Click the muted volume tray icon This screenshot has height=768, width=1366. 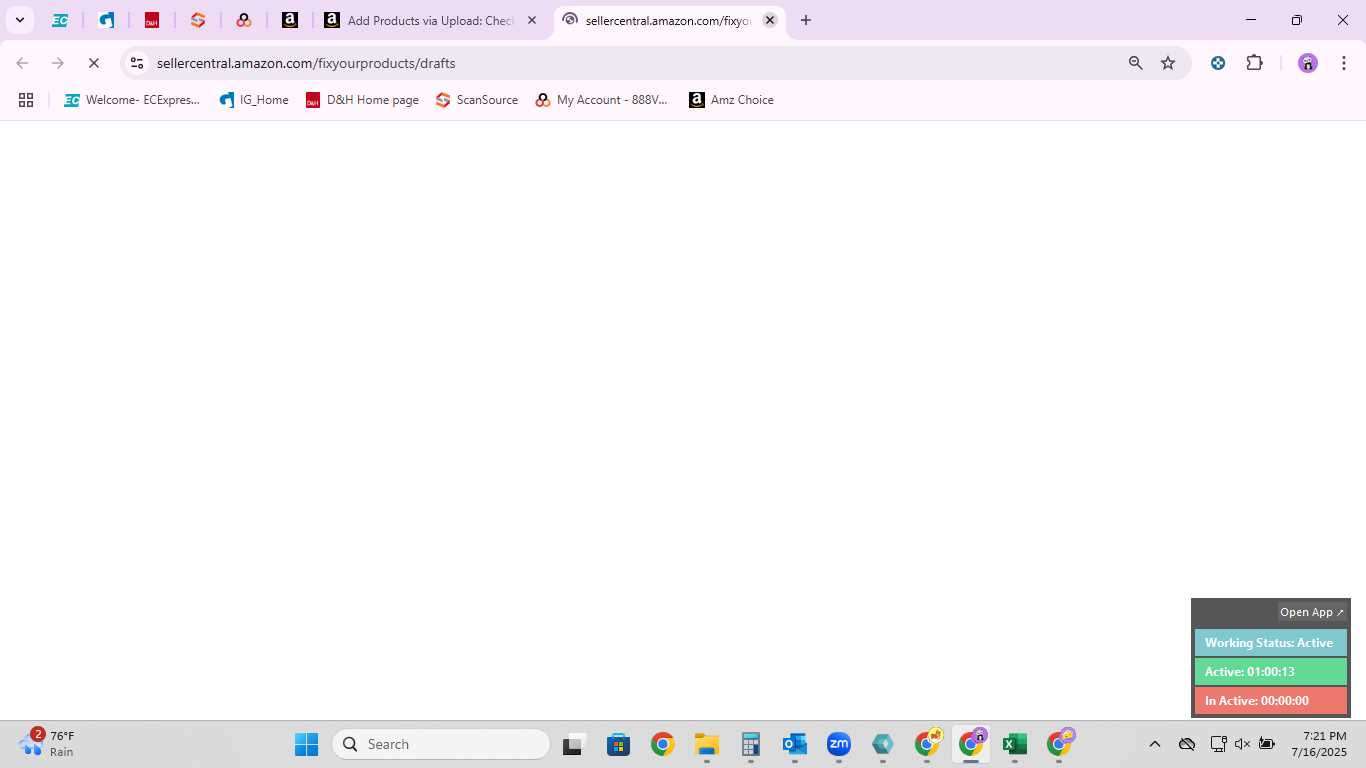tap(1243, 744)
